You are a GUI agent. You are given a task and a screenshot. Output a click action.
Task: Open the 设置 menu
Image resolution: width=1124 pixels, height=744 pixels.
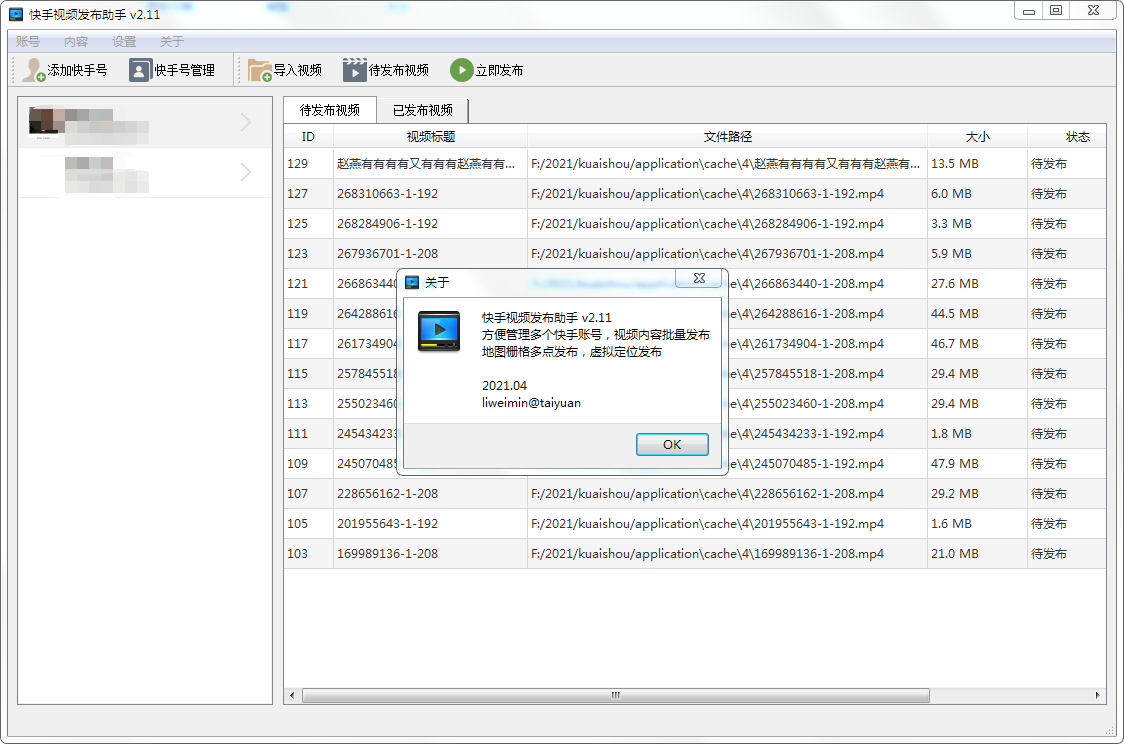tap(124, 42)
